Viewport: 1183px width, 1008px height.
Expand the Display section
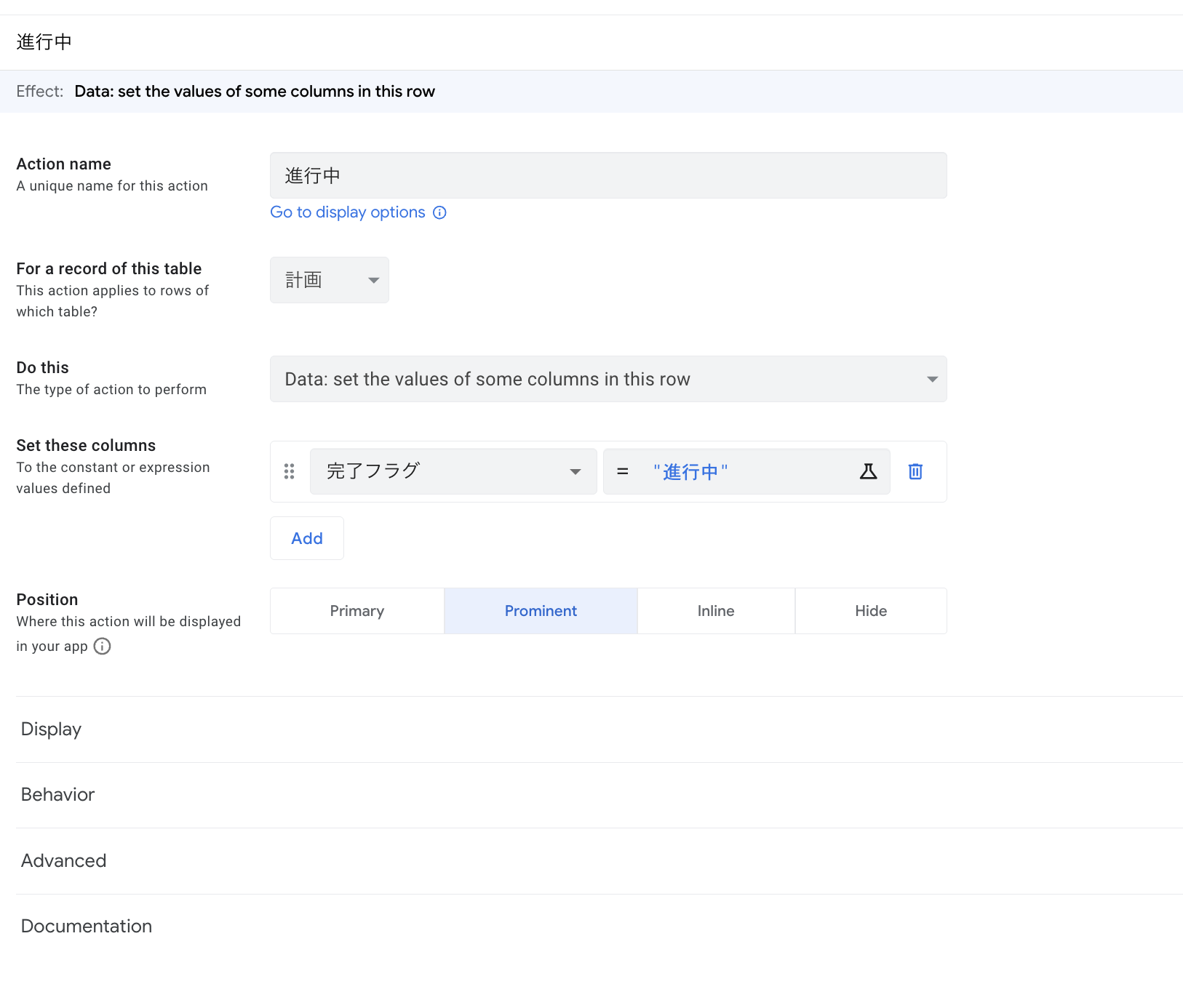pyautogui.click(x=51, y=729)
